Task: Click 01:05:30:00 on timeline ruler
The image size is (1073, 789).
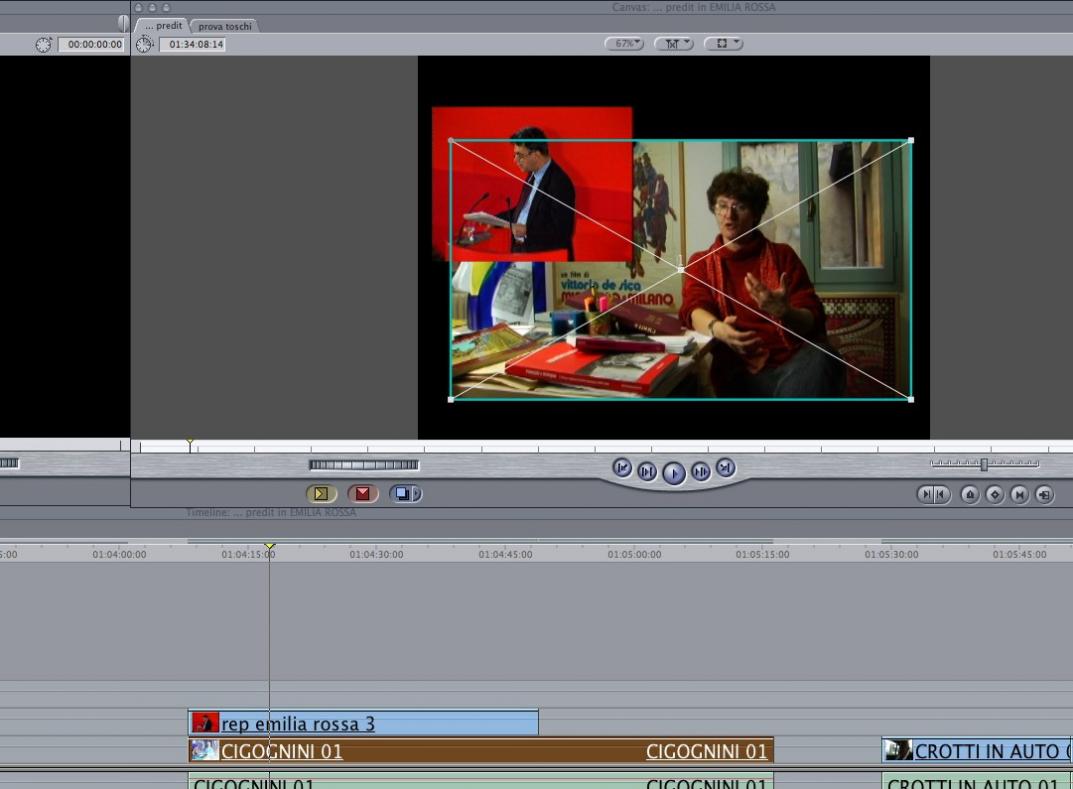Action: click(891, 554)
